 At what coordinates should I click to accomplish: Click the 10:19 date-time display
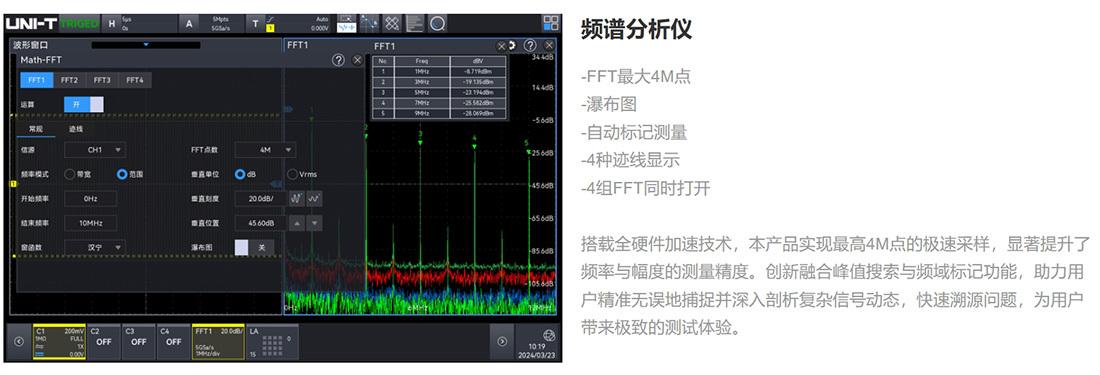coord(537,350)
